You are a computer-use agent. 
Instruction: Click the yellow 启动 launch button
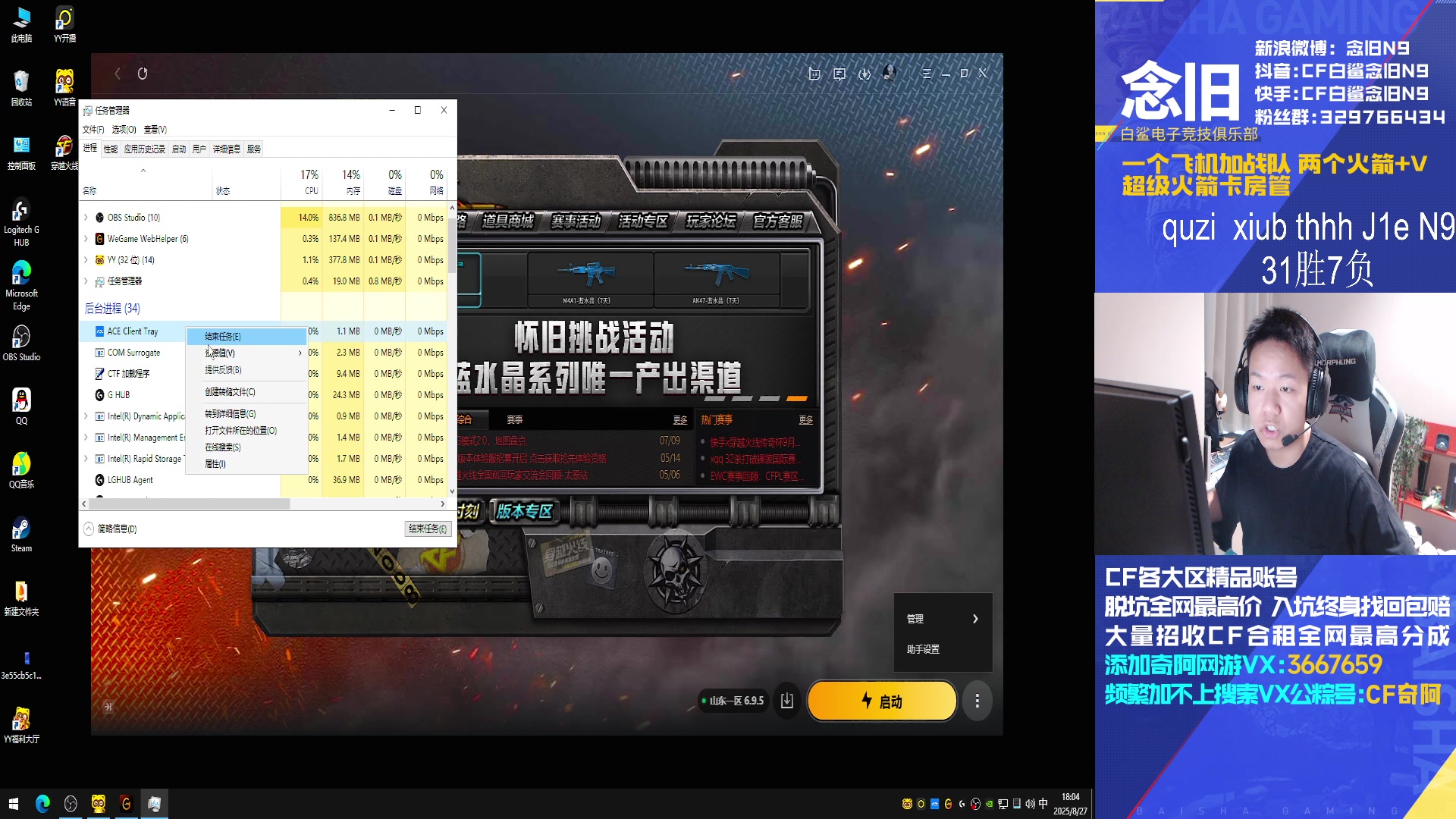pos(882,701)
